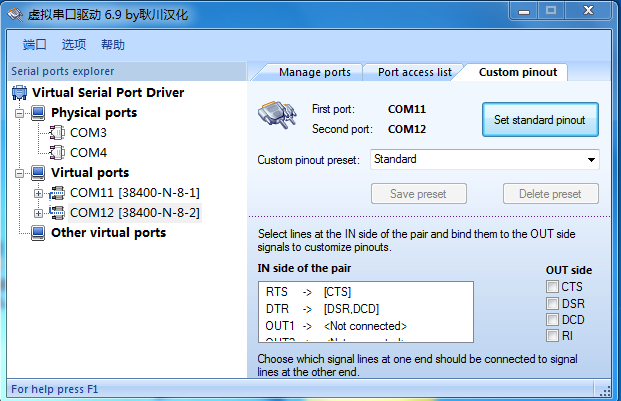621x401 pixels.
Task: Open the 端口 menu
Action: (x=34, y=44)
